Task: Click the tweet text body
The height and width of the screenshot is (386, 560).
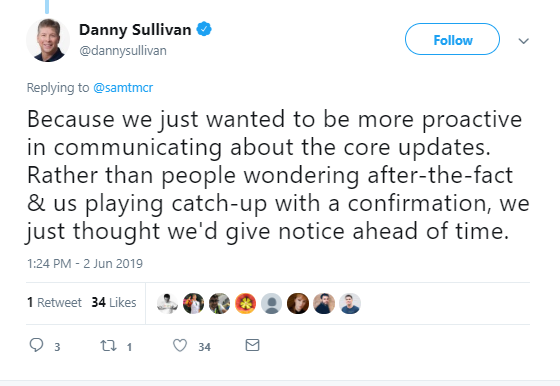Action: click(278, 175)
